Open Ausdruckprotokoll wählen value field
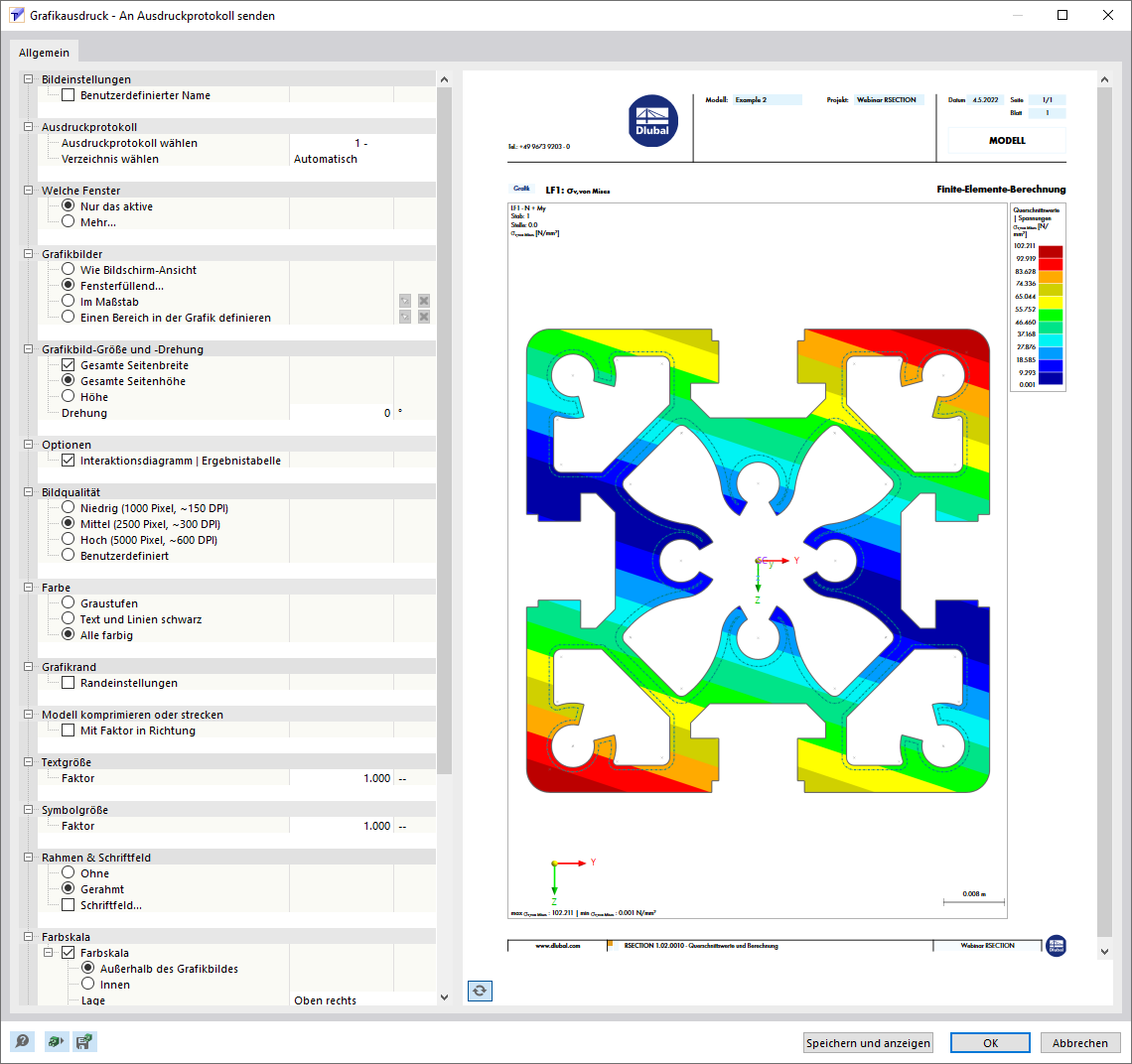Image resolution: width=1132 pixels, height=1064 pixels. coord(362,142)
